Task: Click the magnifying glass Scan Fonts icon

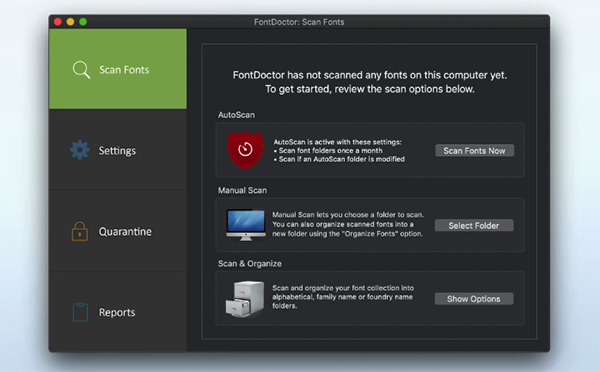Action: pos(81,70)
